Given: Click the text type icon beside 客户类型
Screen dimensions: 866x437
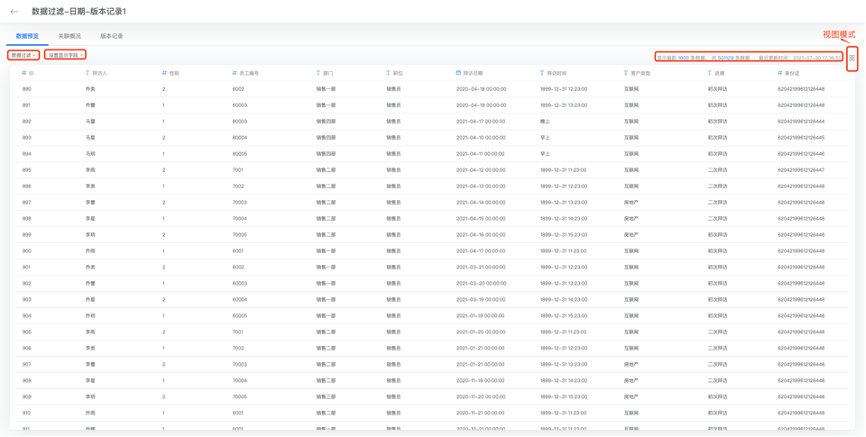Looking at the screenshot, I should 626,73.
